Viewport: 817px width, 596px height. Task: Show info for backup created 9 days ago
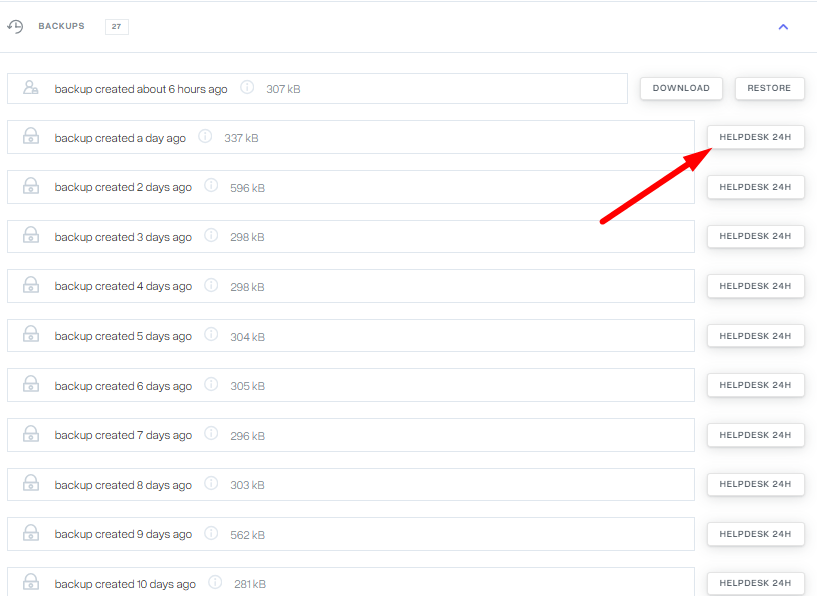(x=211, y=533)
